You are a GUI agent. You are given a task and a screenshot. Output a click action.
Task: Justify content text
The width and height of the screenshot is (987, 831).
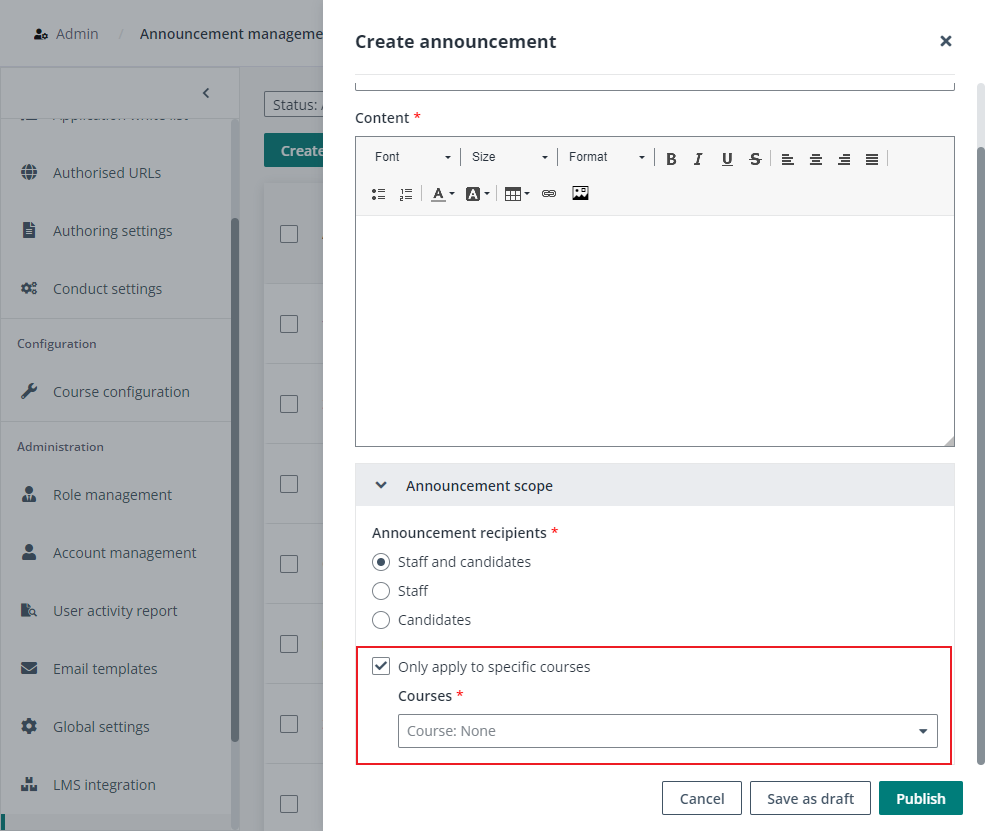pos(872,159)
